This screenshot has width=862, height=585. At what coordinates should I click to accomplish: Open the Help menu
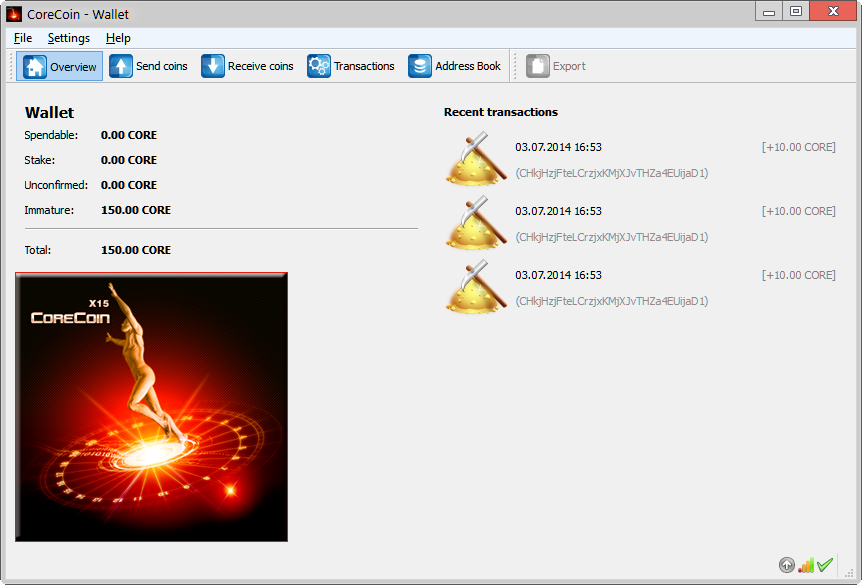(118, 38)
